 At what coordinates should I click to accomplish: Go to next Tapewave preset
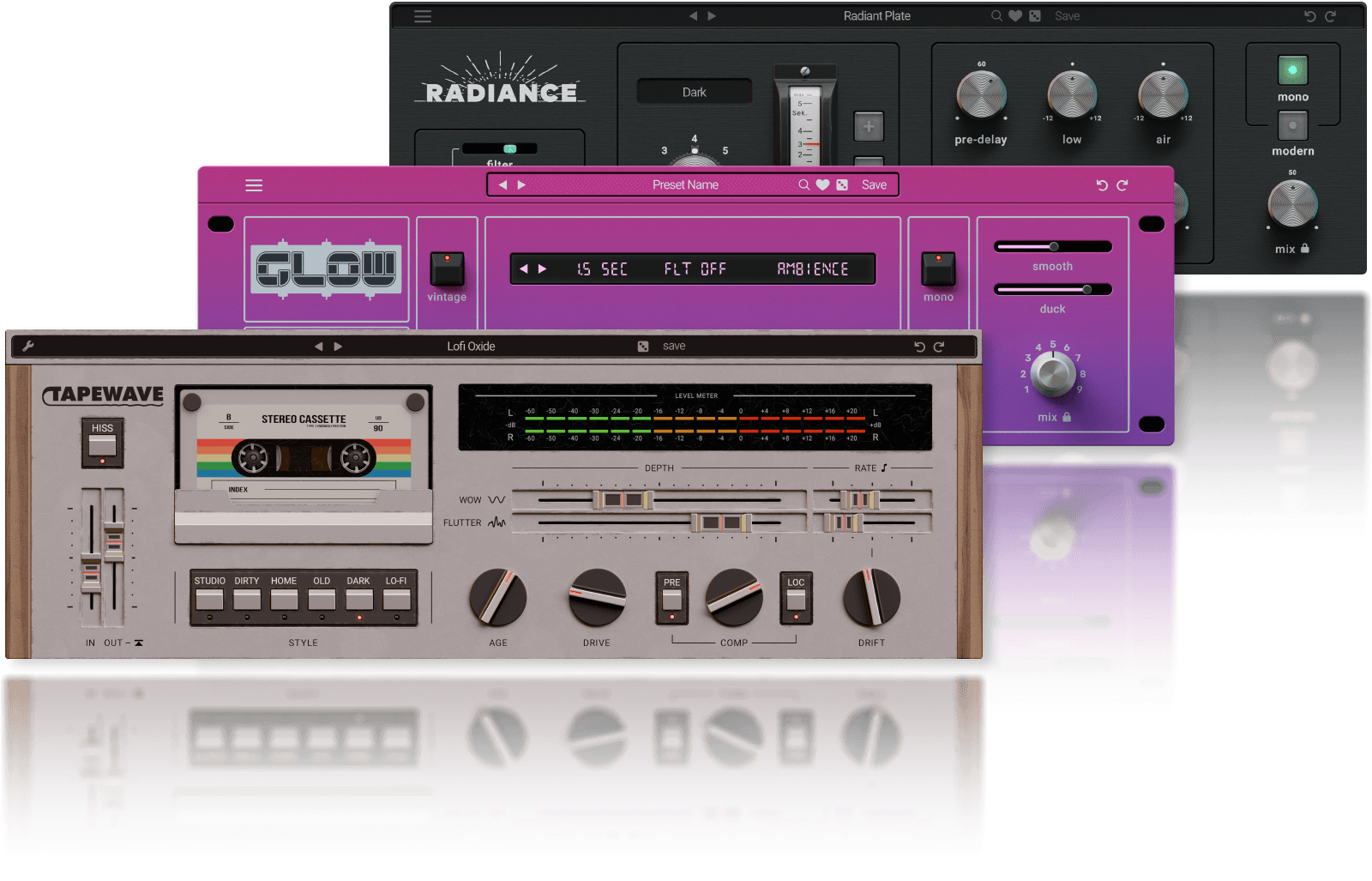(338, 347)
